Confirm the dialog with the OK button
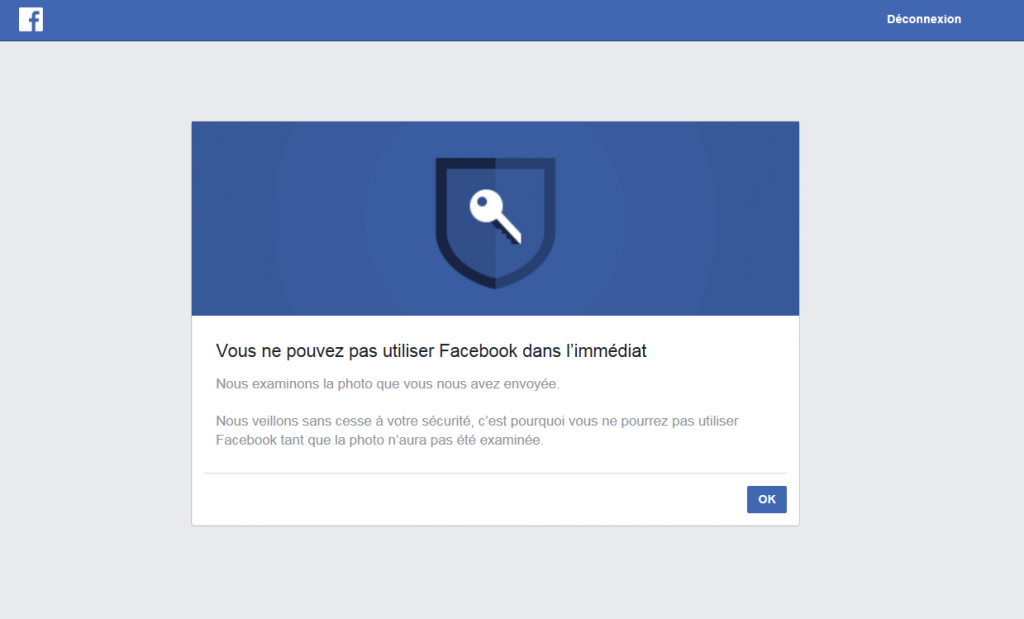Viewport: 1024px width, 619px height. tap(767, 500)
